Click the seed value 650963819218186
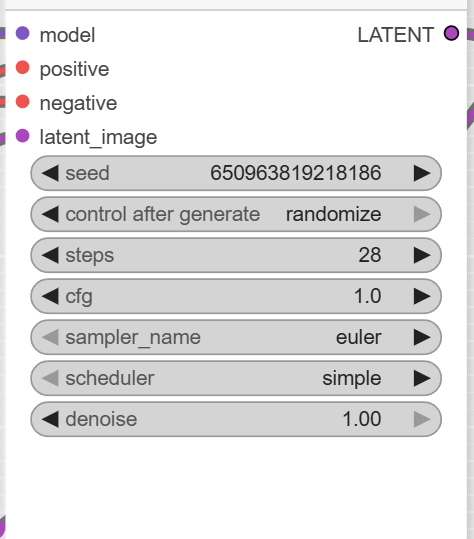 pyautogui.click(x=296, y=173)
